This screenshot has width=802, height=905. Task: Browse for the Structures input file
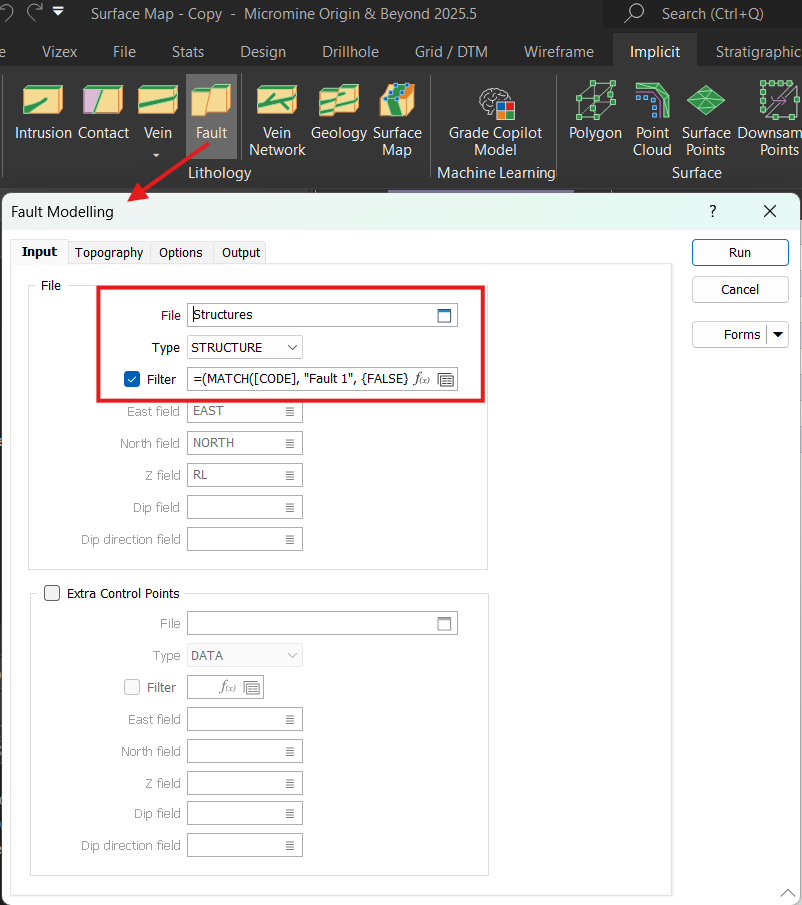coord(445,315)
